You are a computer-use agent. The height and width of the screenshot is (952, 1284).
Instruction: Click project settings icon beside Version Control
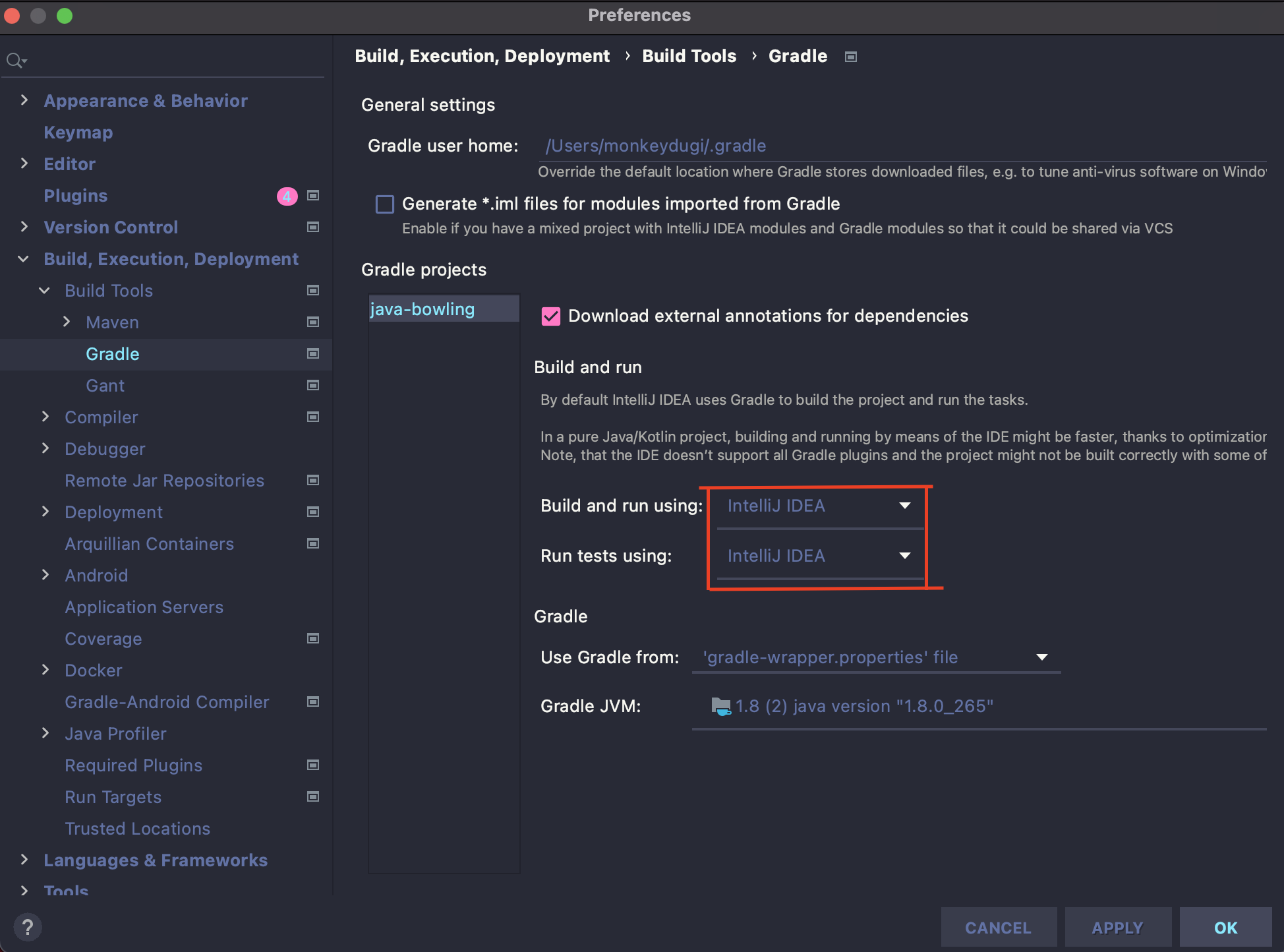313,227
